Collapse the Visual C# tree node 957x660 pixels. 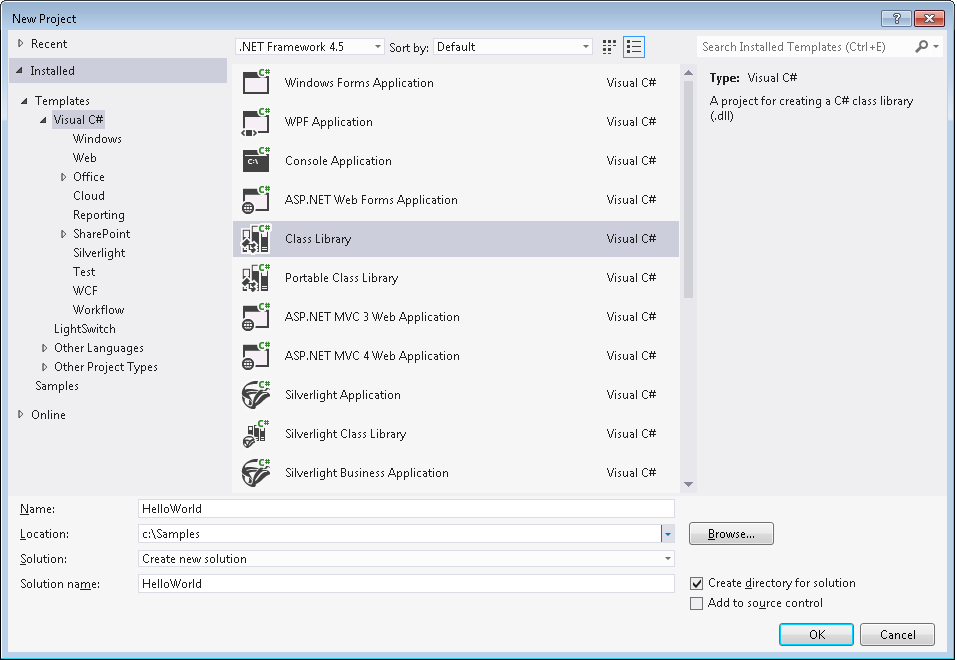tap(43, 120)
